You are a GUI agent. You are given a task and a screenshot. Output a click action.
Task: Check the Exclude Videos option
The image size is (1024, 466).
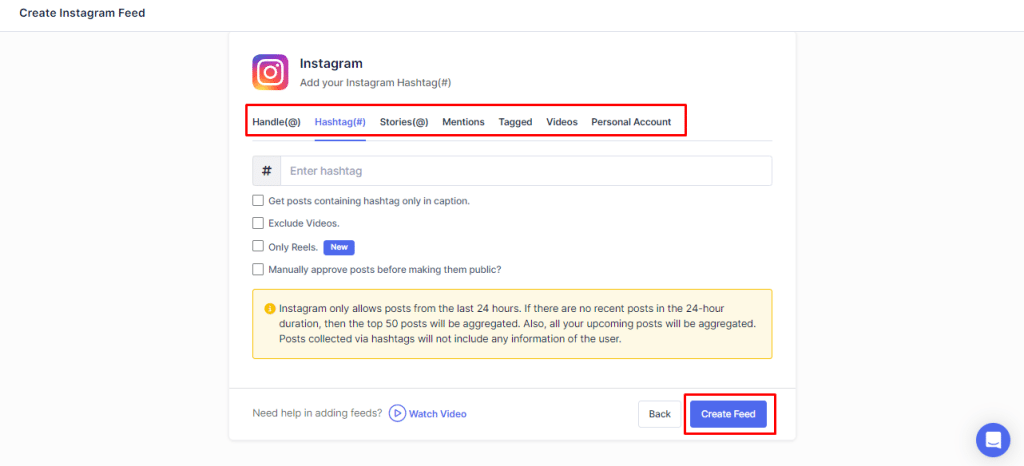258,223
